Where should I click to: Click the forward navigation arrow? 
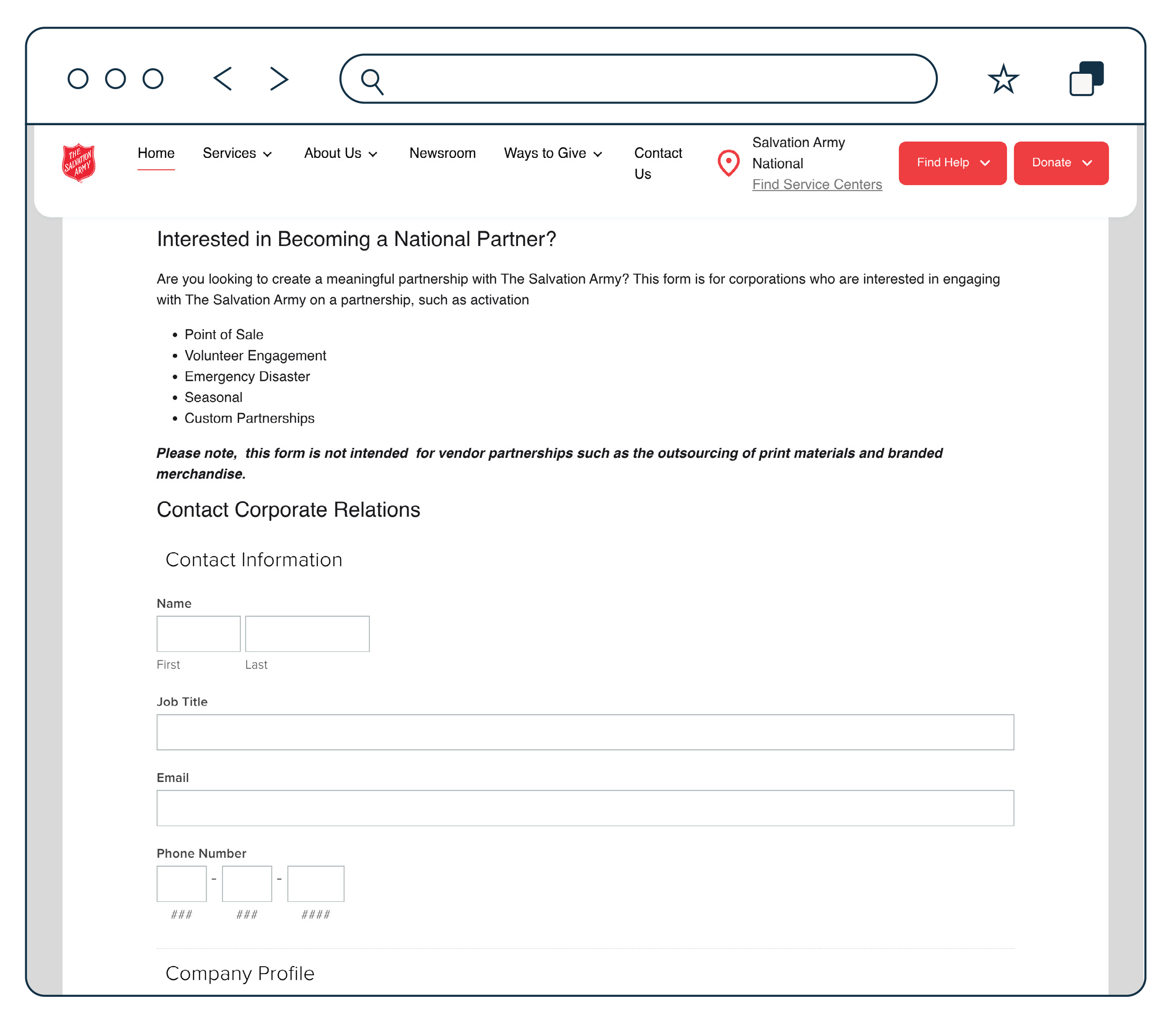(278, 79)
